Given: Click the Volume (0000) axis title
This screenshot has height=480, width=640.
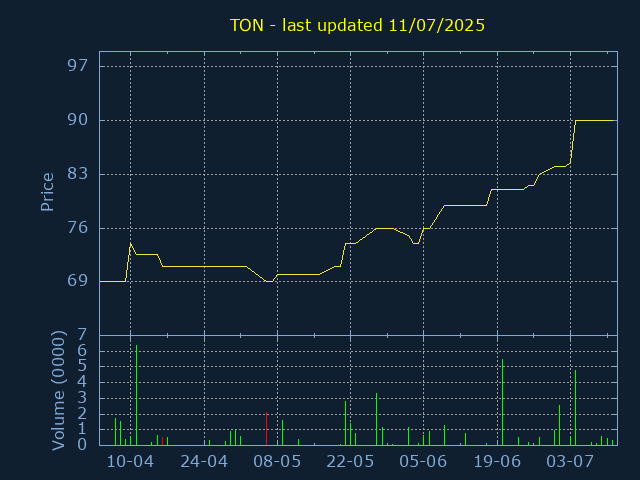Looking at the screenshot, I should [59, 391].
